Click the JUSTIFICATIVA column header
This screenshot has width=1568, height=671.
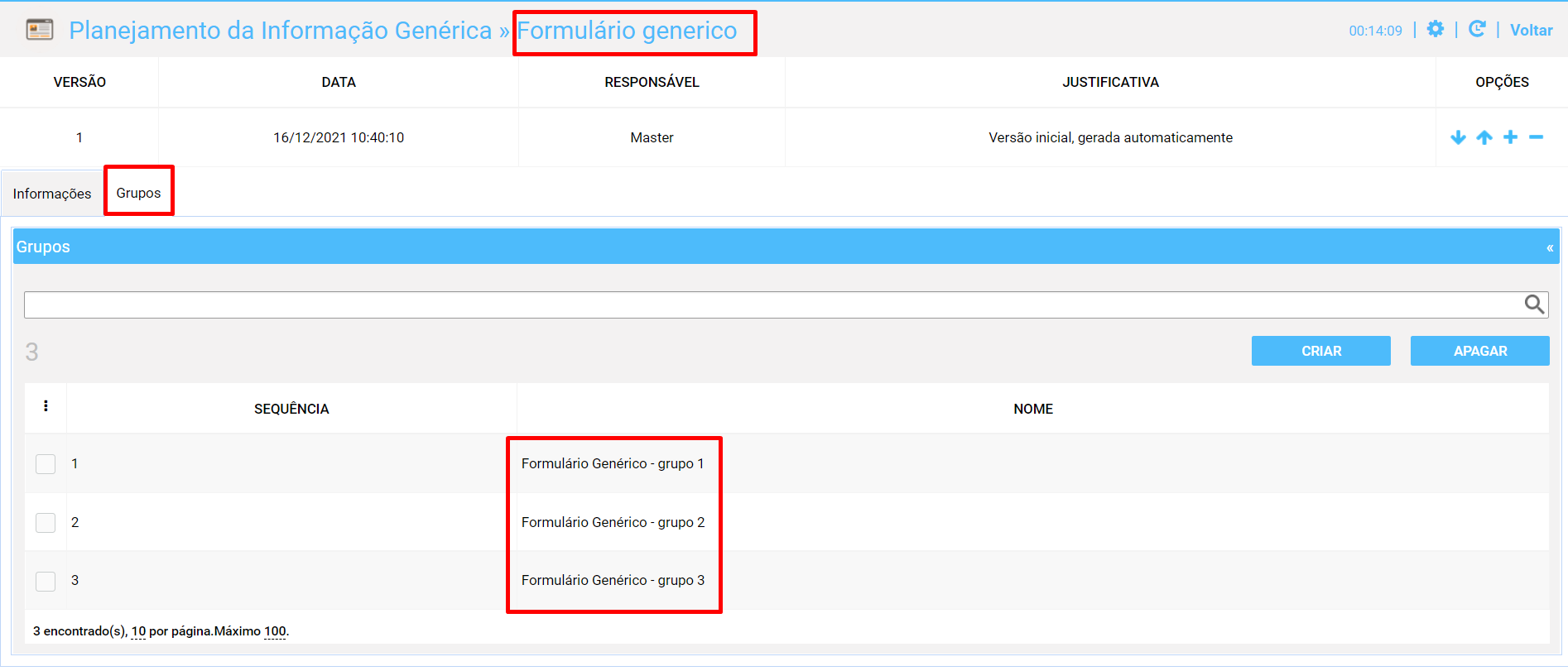(1110, 82)
